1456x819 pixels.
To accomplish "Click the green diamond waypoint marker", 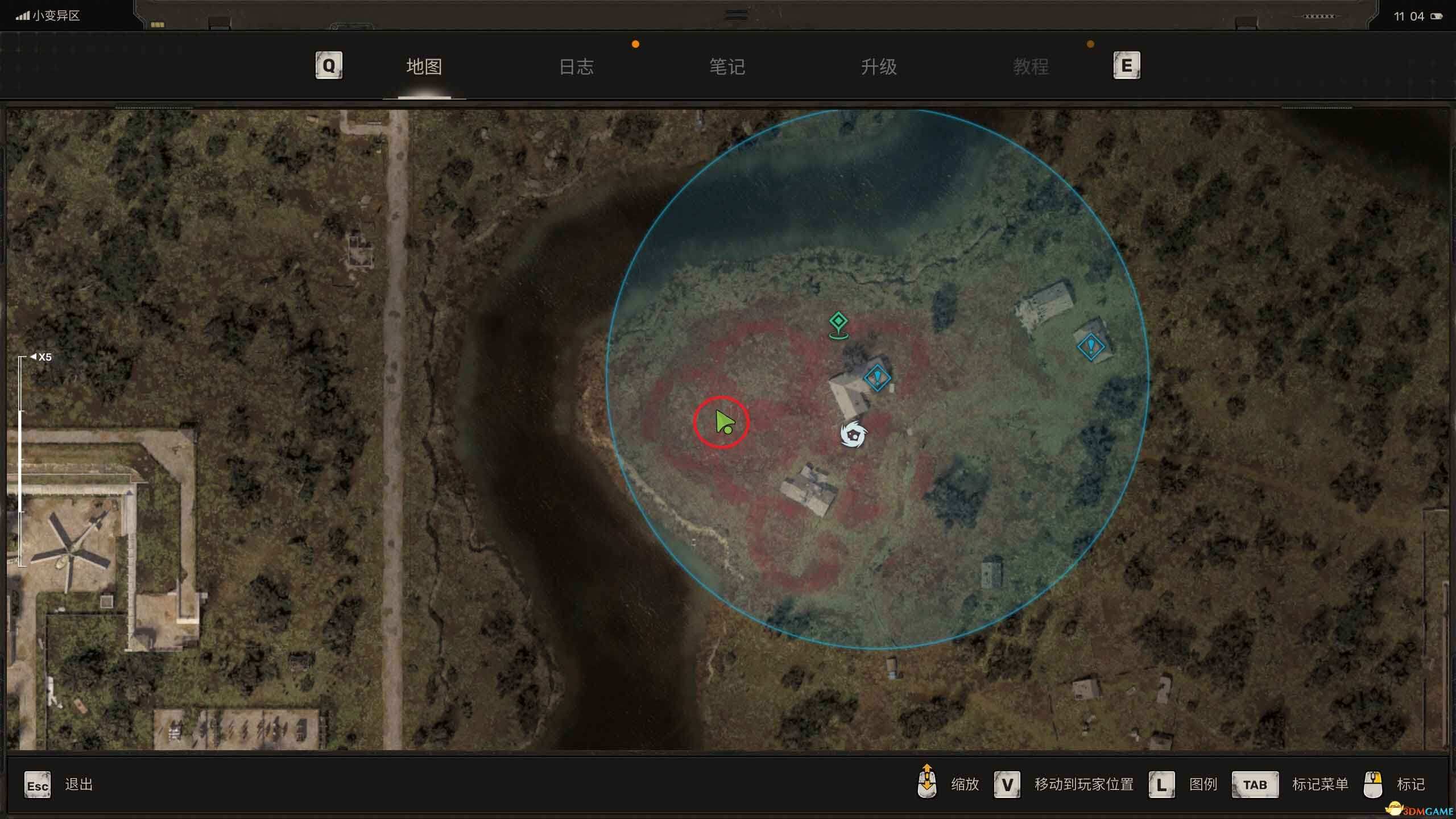I will tap(838, 325).
